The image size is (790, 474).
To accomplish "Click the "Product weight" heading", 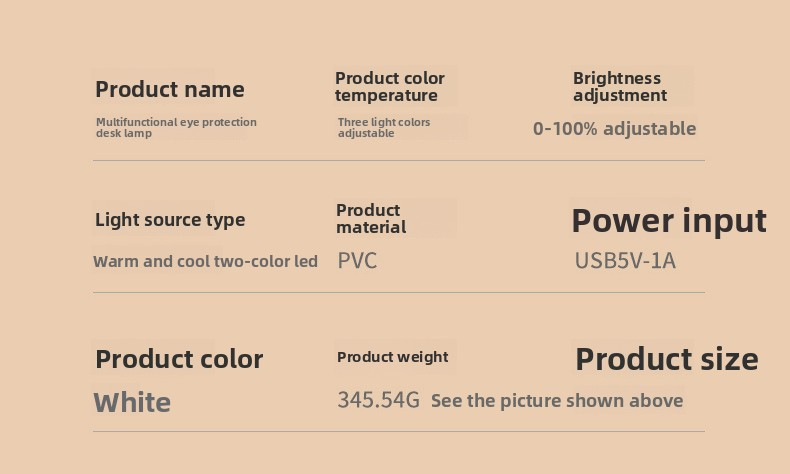I will [392, 357].
